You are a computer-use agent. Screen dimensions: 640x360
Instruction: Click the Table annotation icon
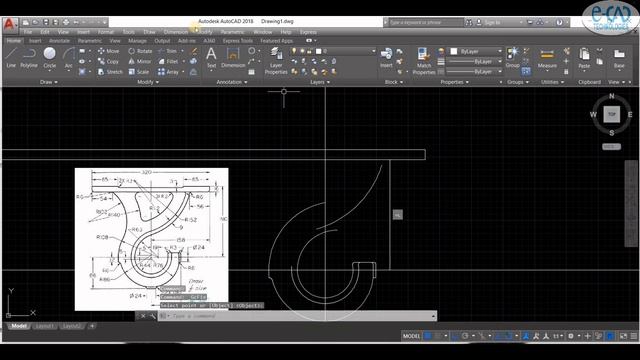point(251,72)
